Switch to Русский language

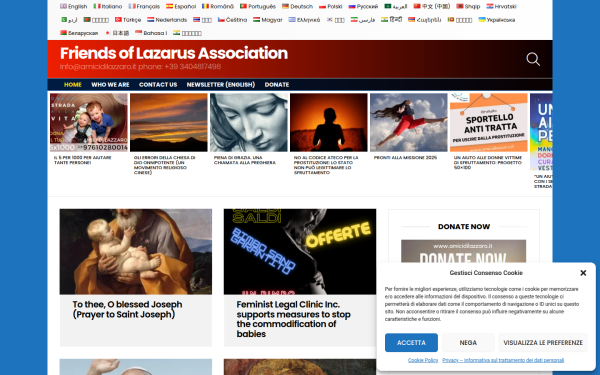(x=363, y=6)
